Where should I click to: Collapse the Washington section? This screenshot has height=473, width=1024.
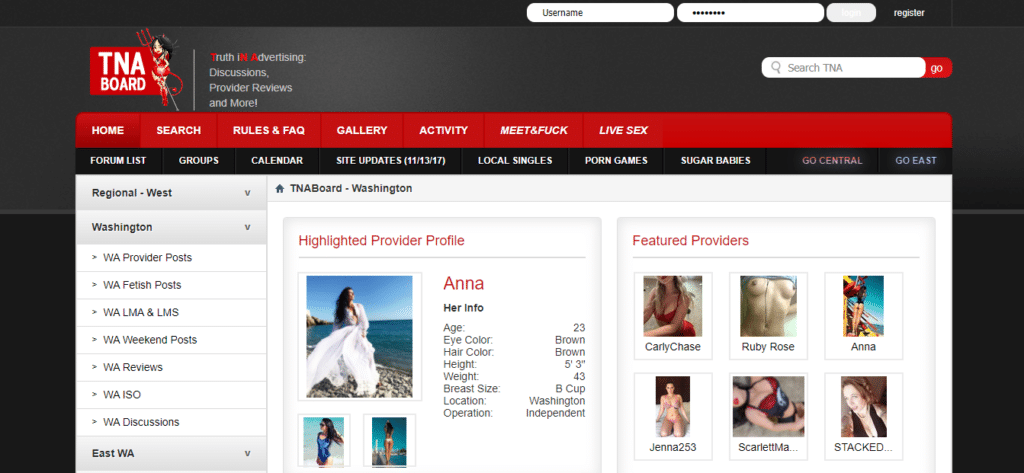point(171,227)
